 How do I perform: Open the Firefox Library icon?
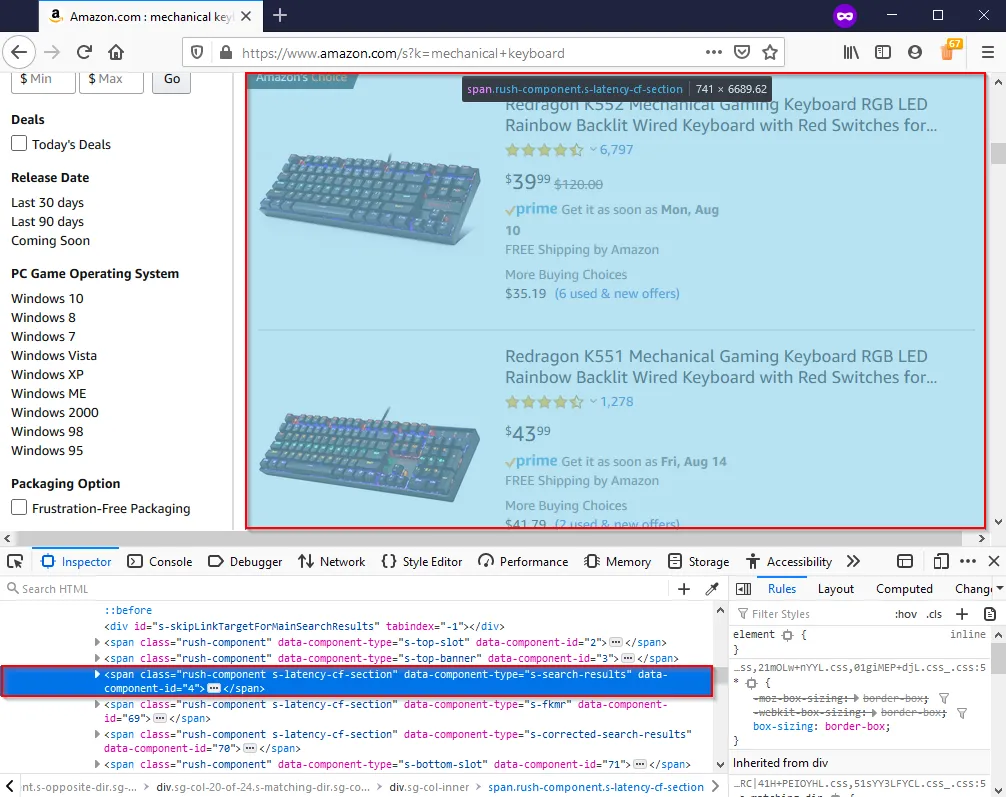[849, 52]
